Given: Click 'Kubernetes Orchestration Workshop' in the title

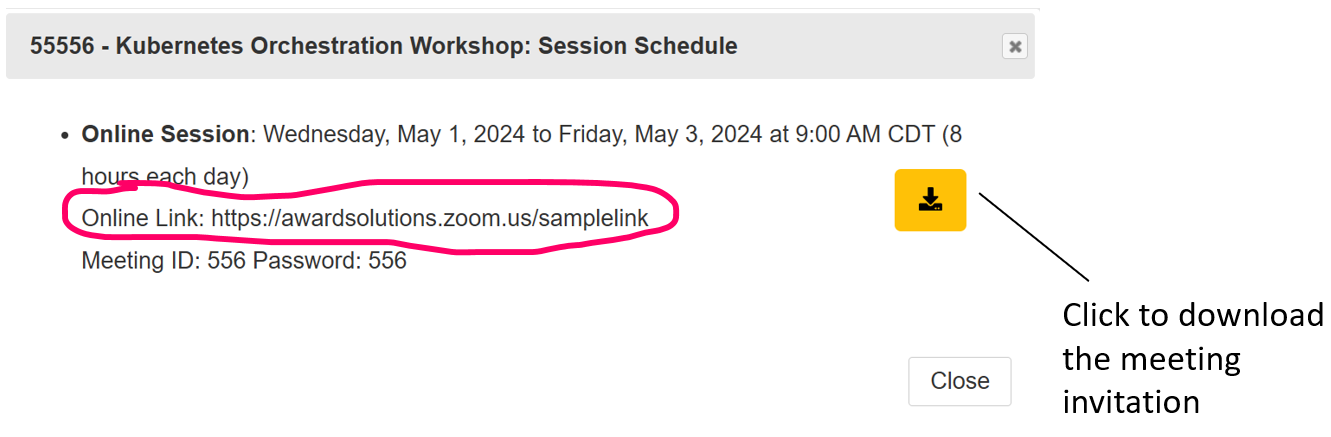Looking at the screenshot, I should coord(318,46).
